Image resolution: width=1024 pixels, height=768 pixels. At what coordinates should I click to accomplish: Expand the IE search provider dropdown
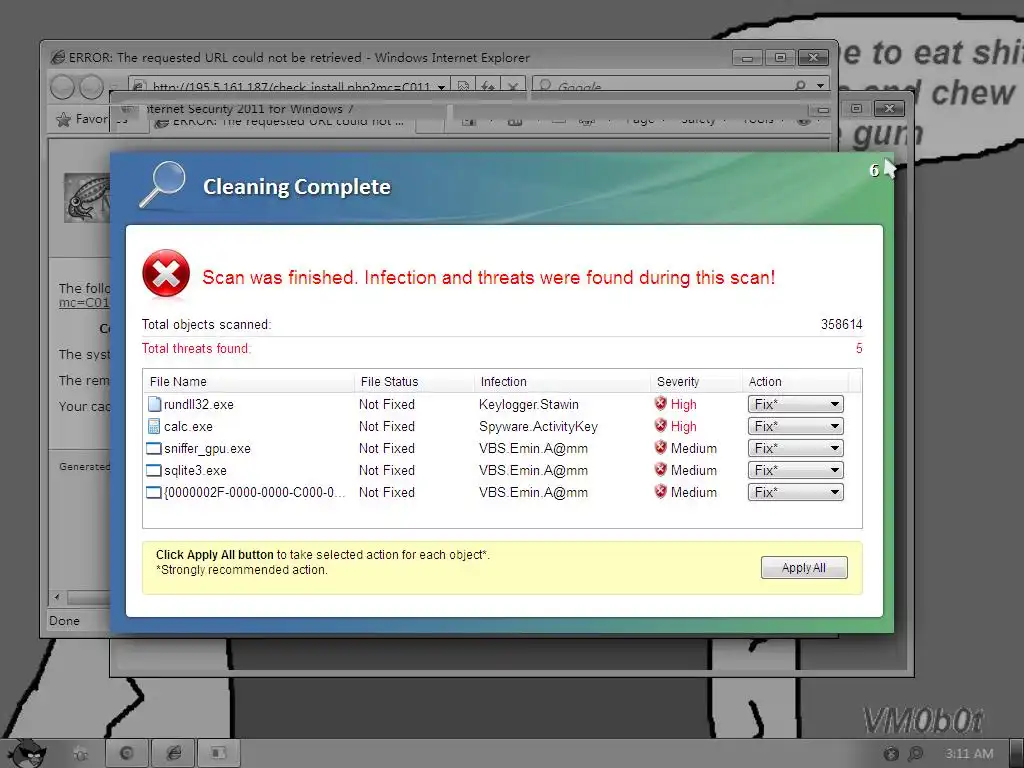coord(820,86)
